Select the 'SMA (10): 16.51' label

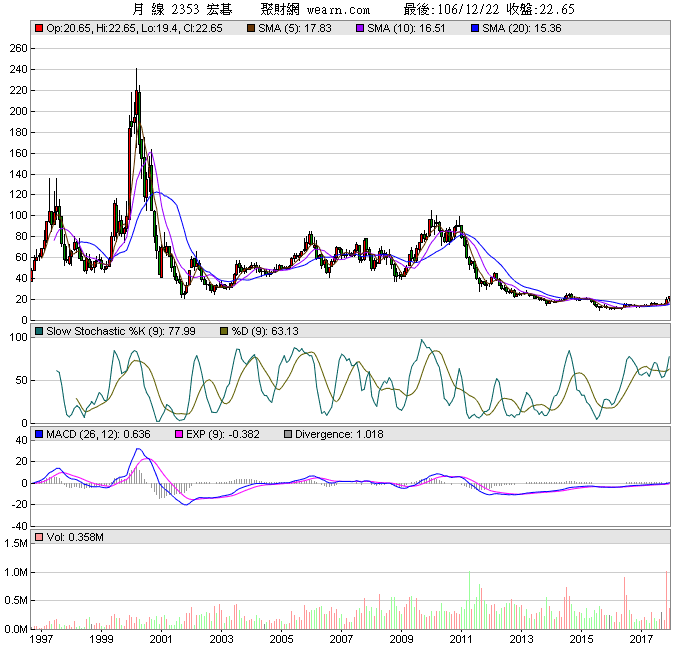click(x=406, y=28)
